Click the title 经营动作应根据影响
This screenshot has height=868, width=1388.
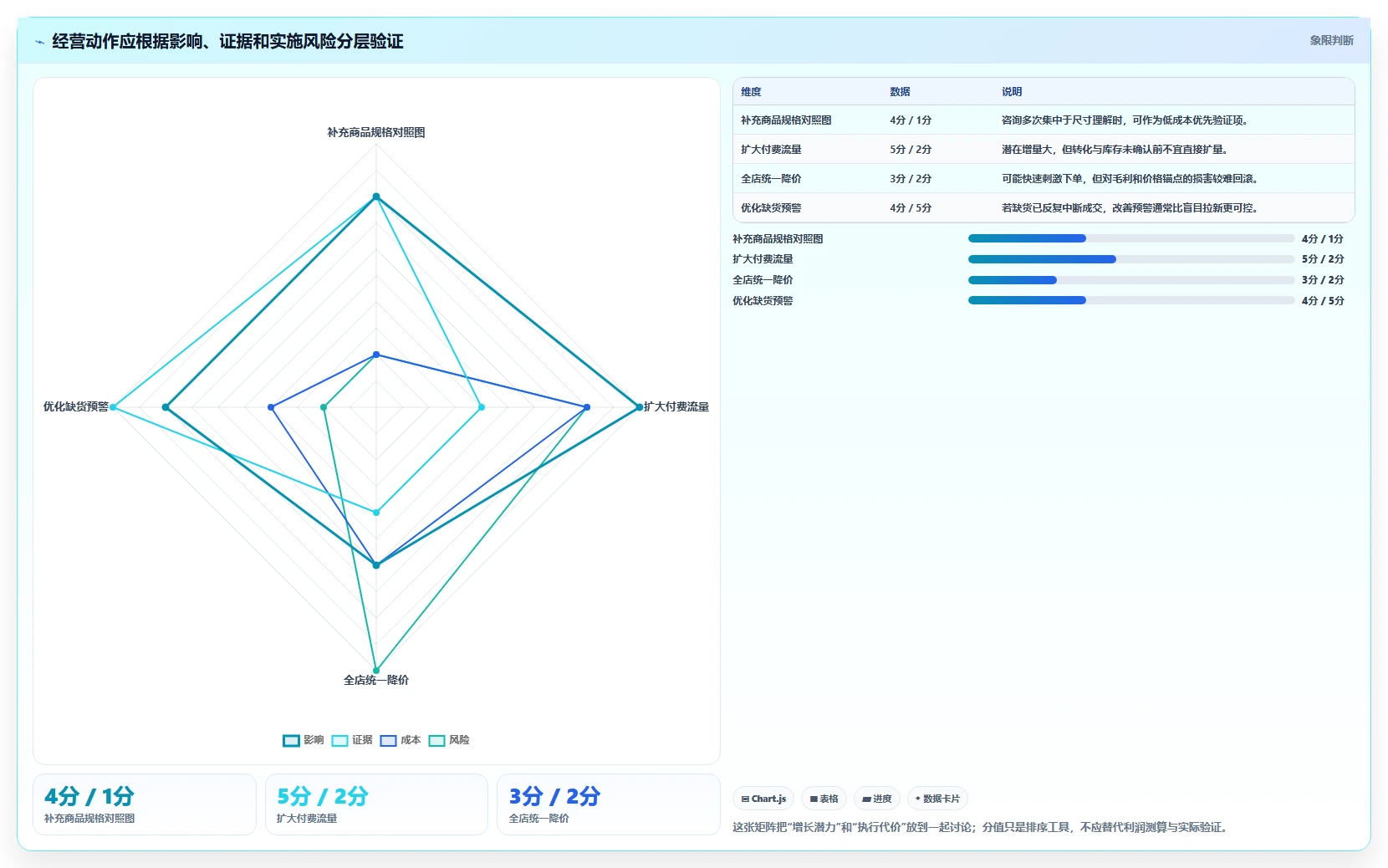coord(227,41)
